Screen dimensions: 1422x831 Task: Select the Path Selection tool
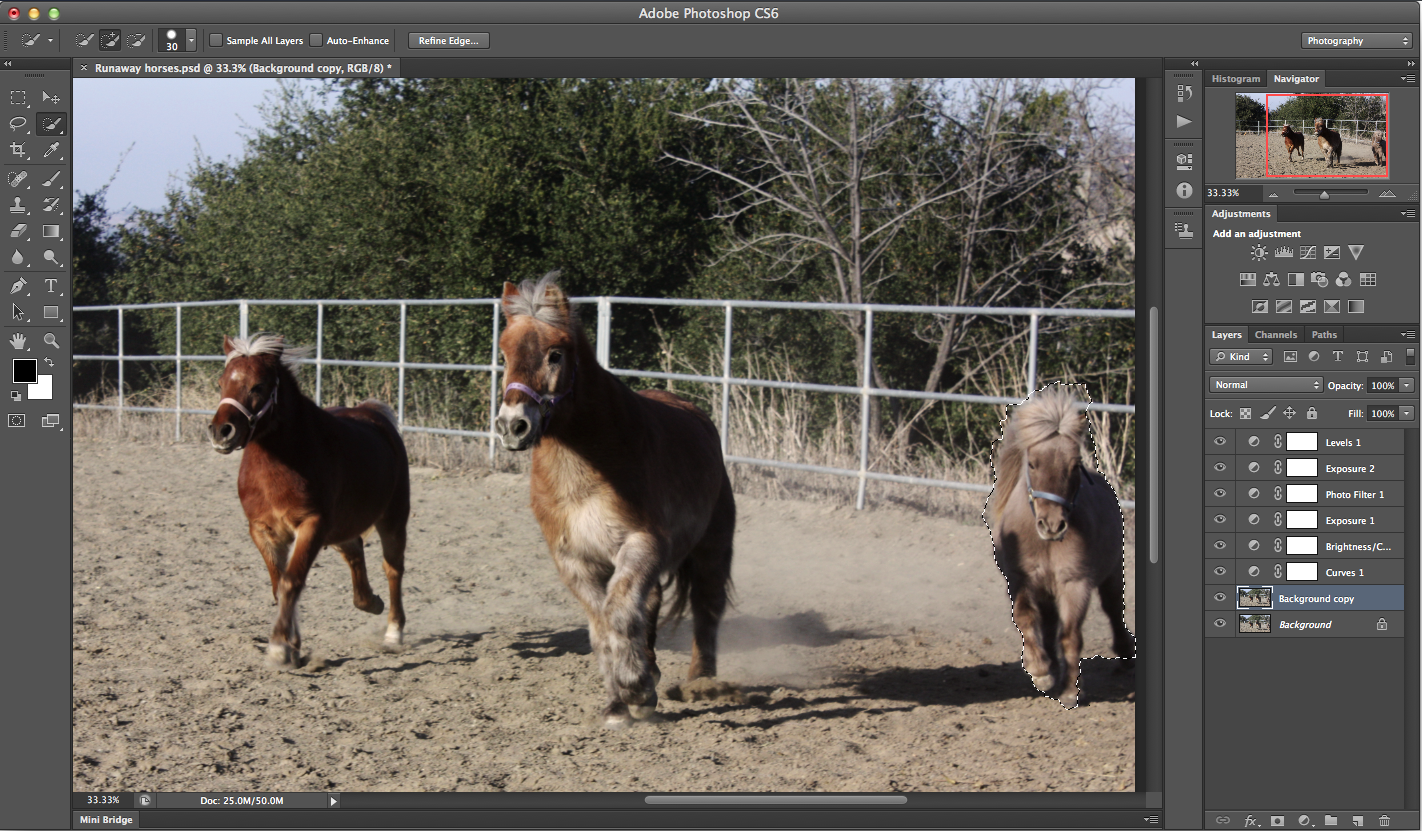coord(18,312)
